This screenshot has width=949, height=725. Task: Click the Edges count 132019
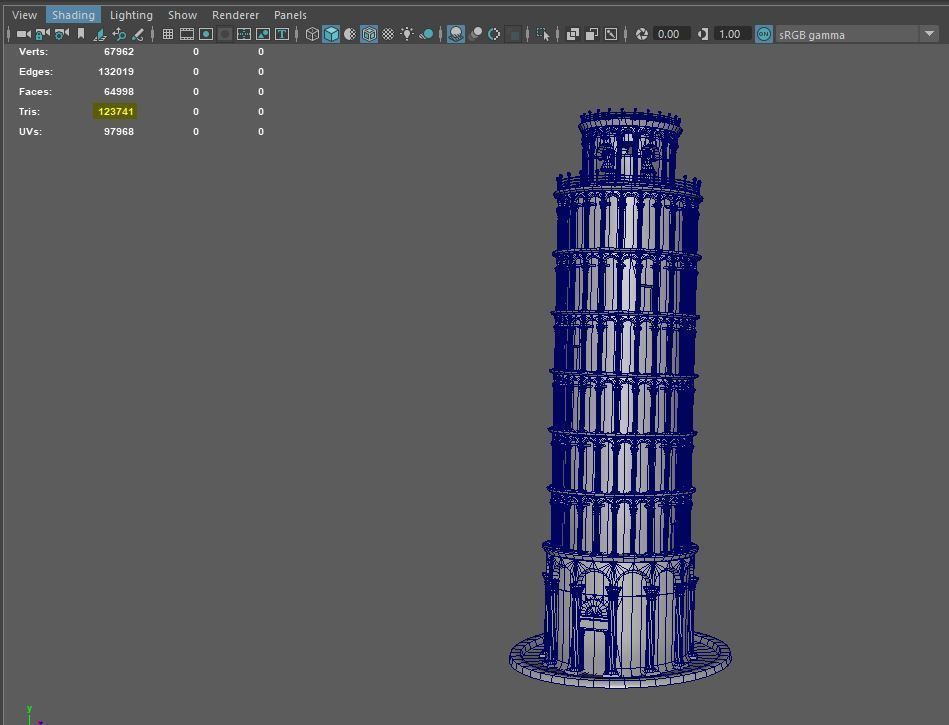click(x=116, y=71)
